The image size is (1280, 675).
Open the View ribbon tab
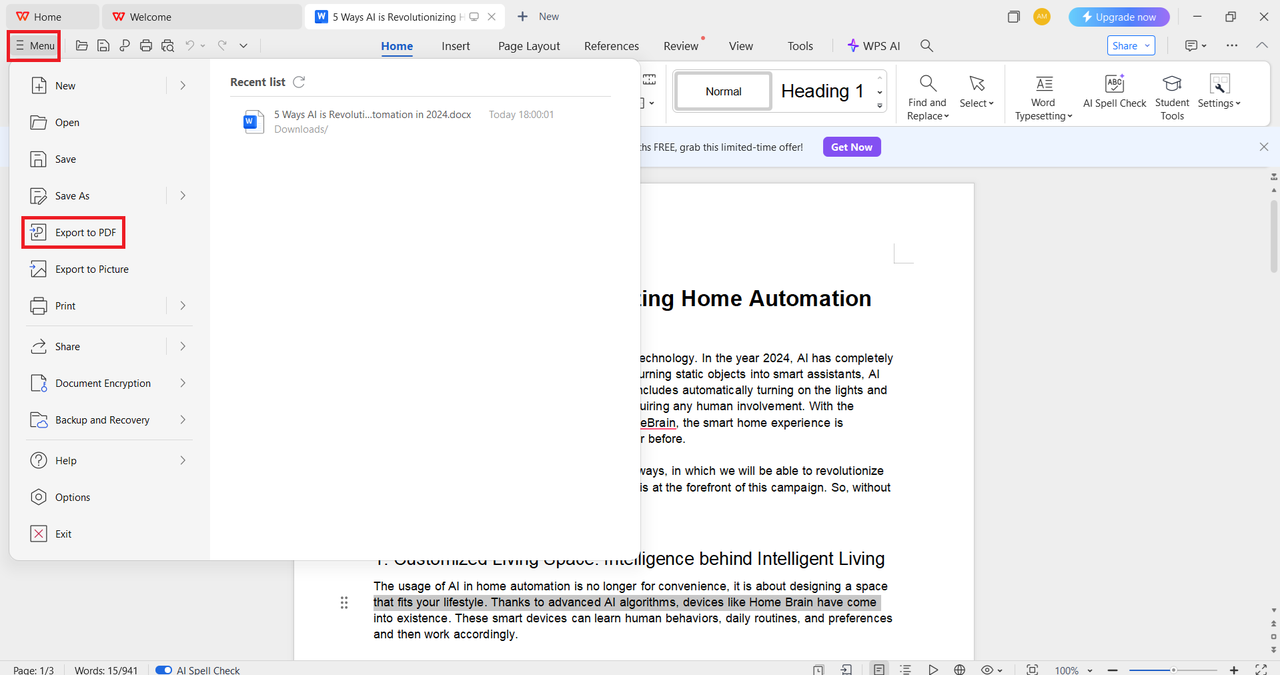tap(741, 46)
